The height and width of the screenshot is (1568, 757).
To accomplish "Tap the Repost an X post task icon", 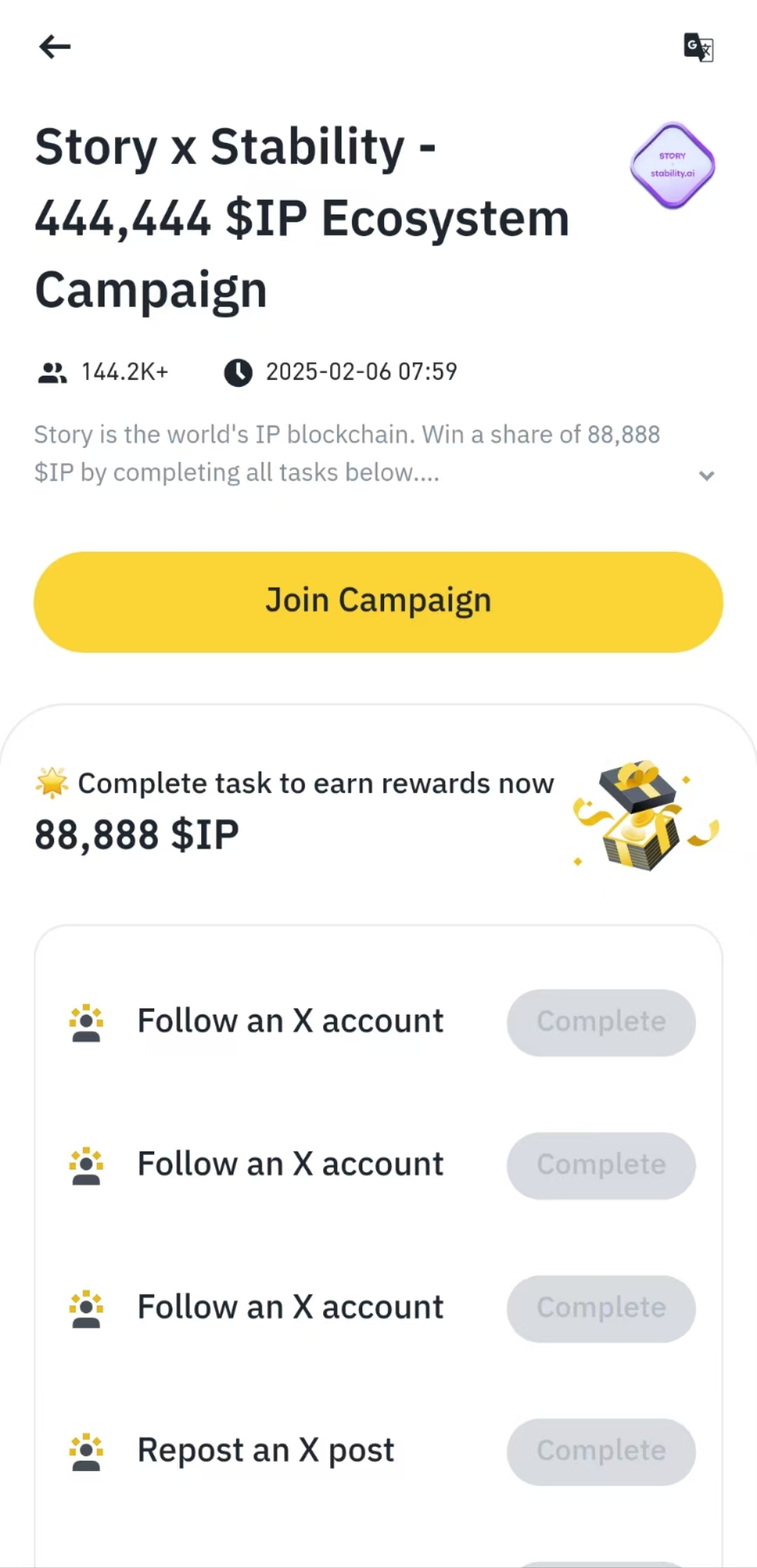I will point(86,1452).
